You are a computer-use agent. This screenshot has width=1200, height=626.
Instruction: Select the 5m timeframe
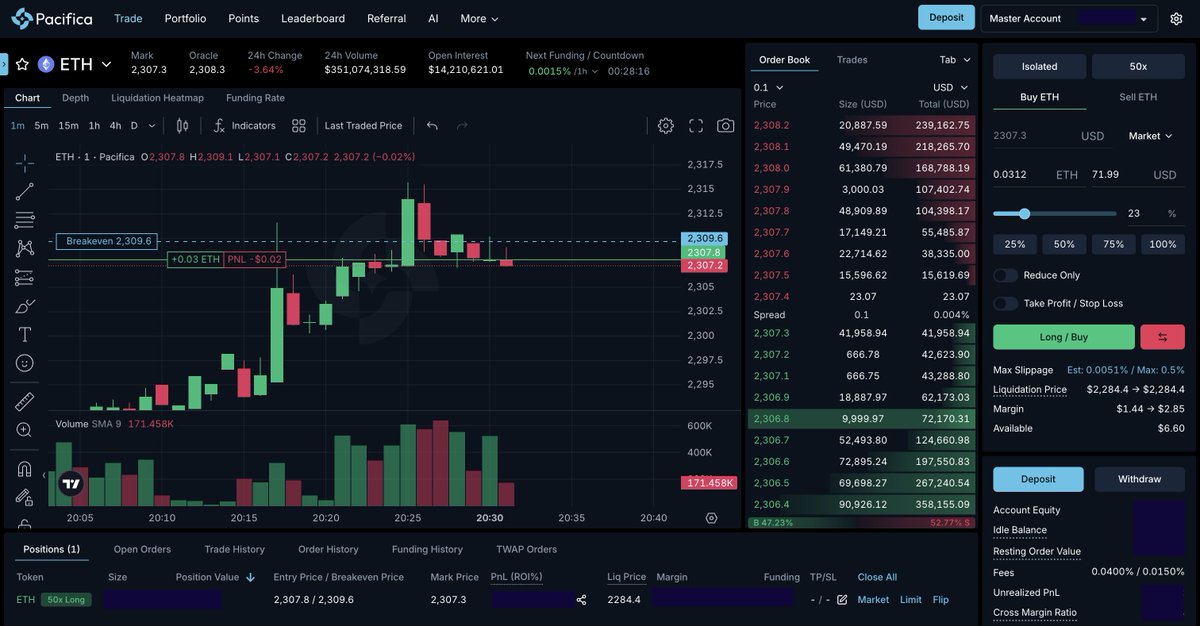point(41,126)
